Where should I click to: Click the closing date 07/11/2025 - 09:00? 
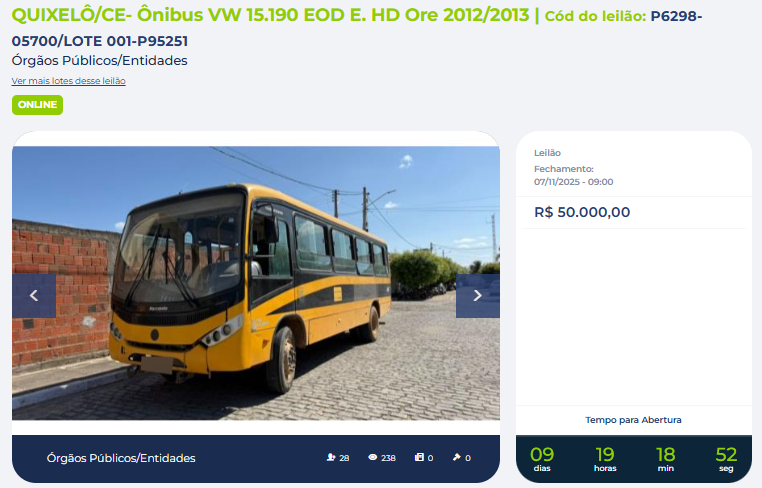pyautogui.click(x=573, y=182)
